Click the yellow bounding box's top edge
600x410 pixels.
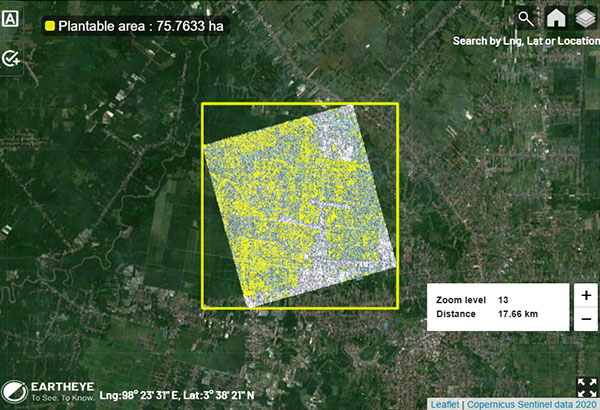300,103
